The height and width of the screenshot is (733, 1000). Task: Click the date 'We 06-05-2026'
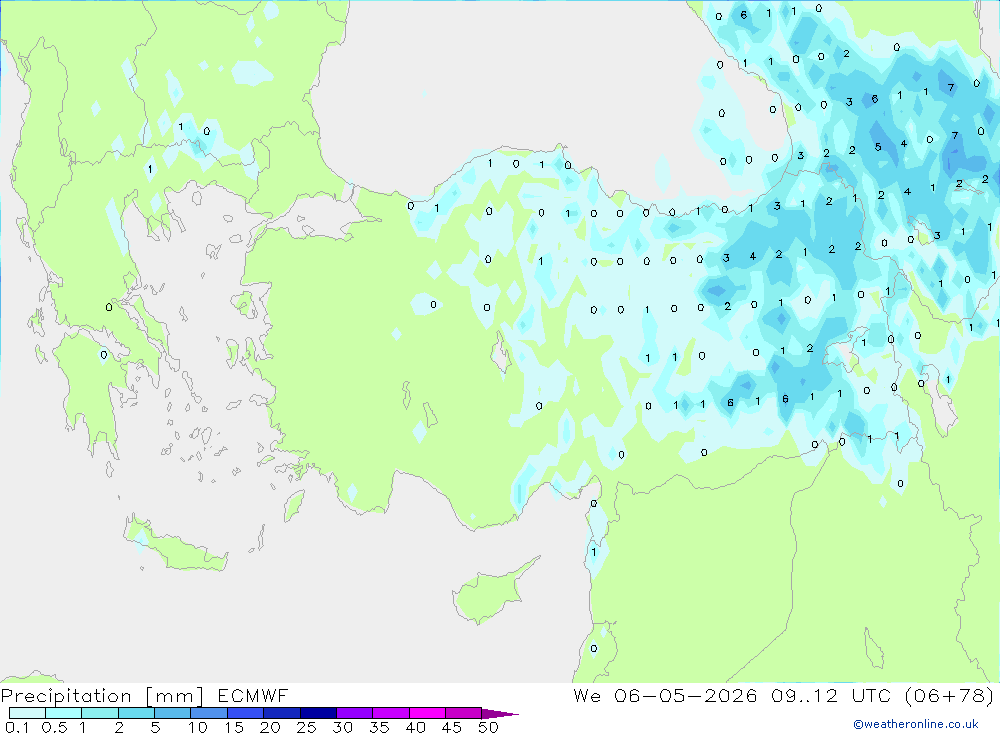pyautogui.click(x=665, y=695)
